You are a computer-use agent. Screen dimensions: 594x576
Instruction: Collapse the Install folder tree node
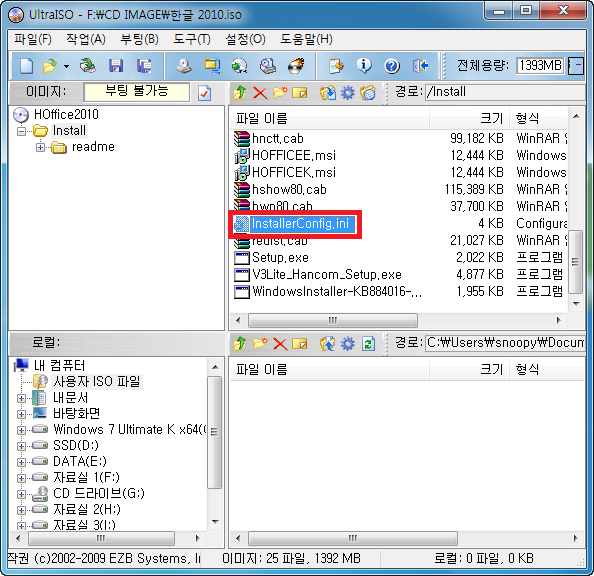pyautogui.click(x=22, y=131)
